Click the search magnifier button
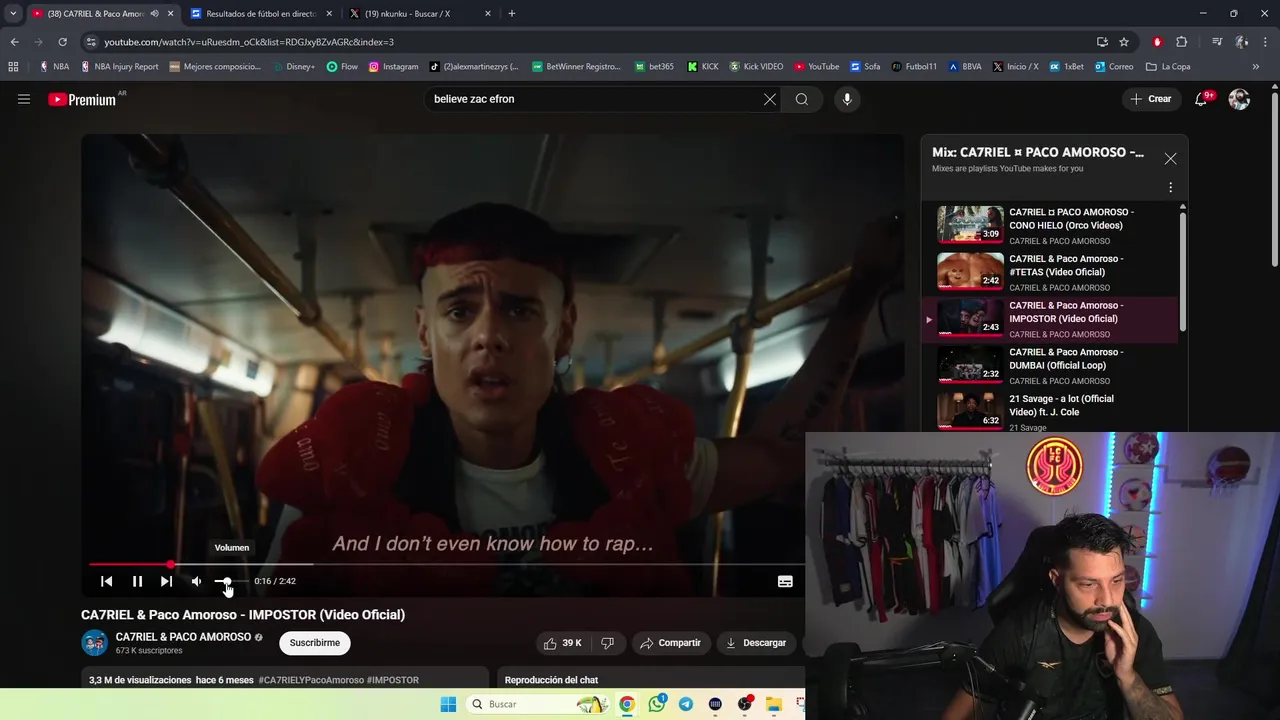This screenshot has width=1280, height=720. [802, 99]
